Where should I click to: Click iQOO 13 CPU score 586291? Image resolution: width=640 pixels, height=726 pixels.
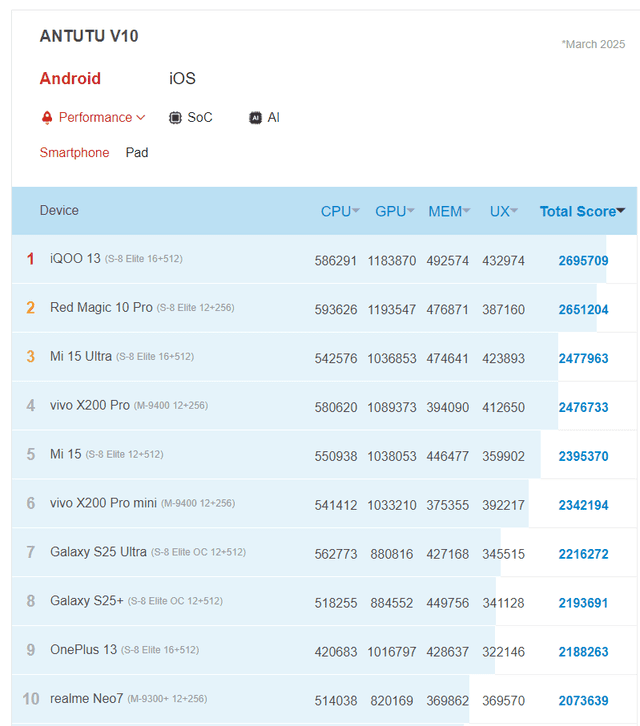click(x=336, y=261)
